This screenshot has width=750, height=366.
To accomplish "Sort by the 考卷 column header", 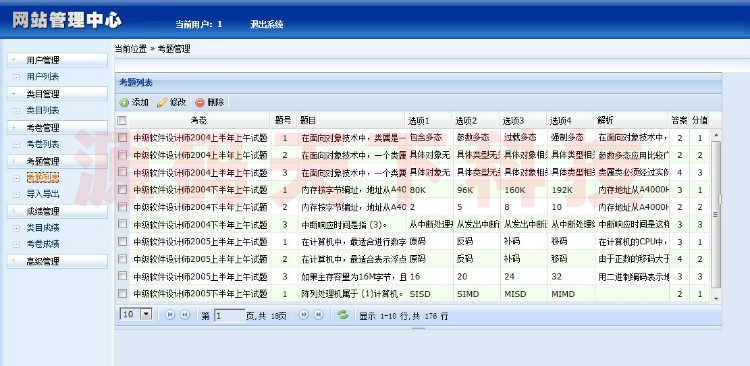I will 199,120.
